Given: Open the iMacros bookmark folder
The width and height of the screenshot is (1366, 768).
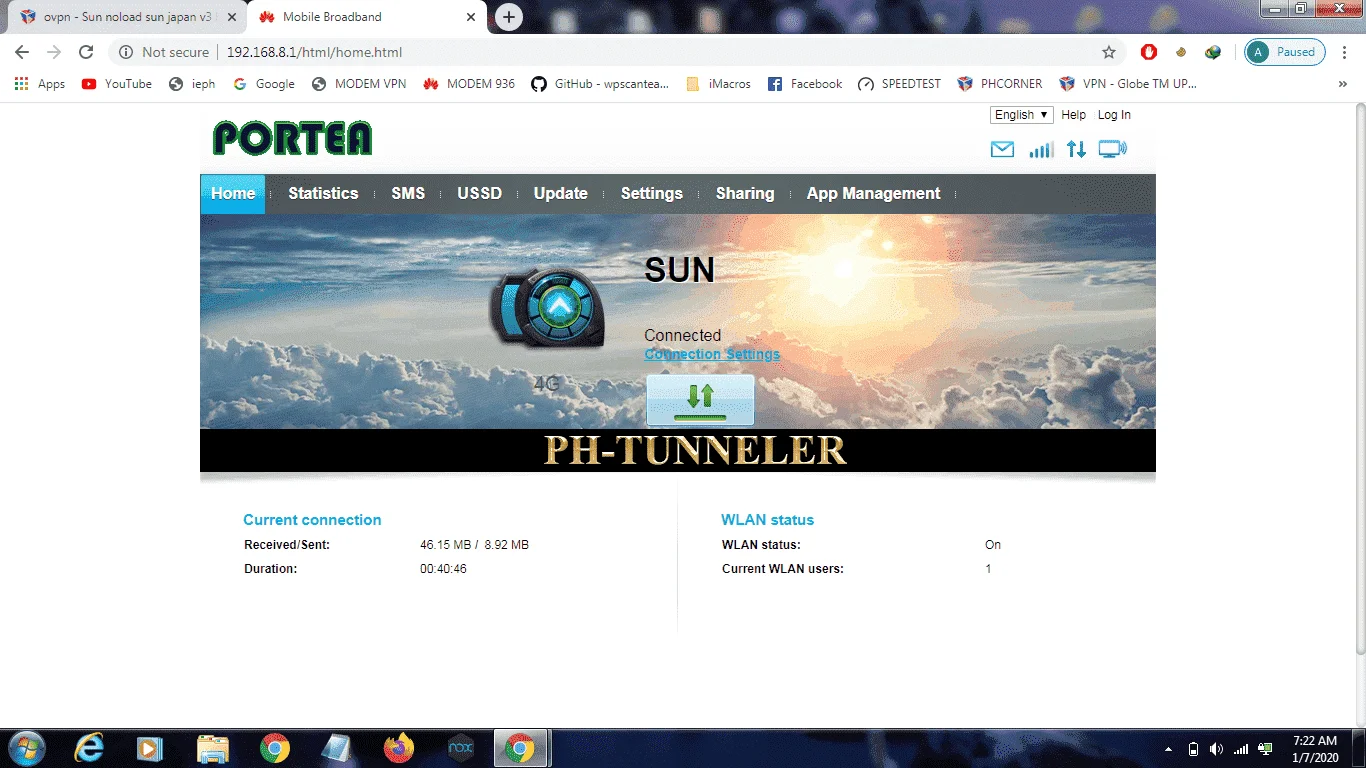Looking at the screenshot, I should point(719,84).
